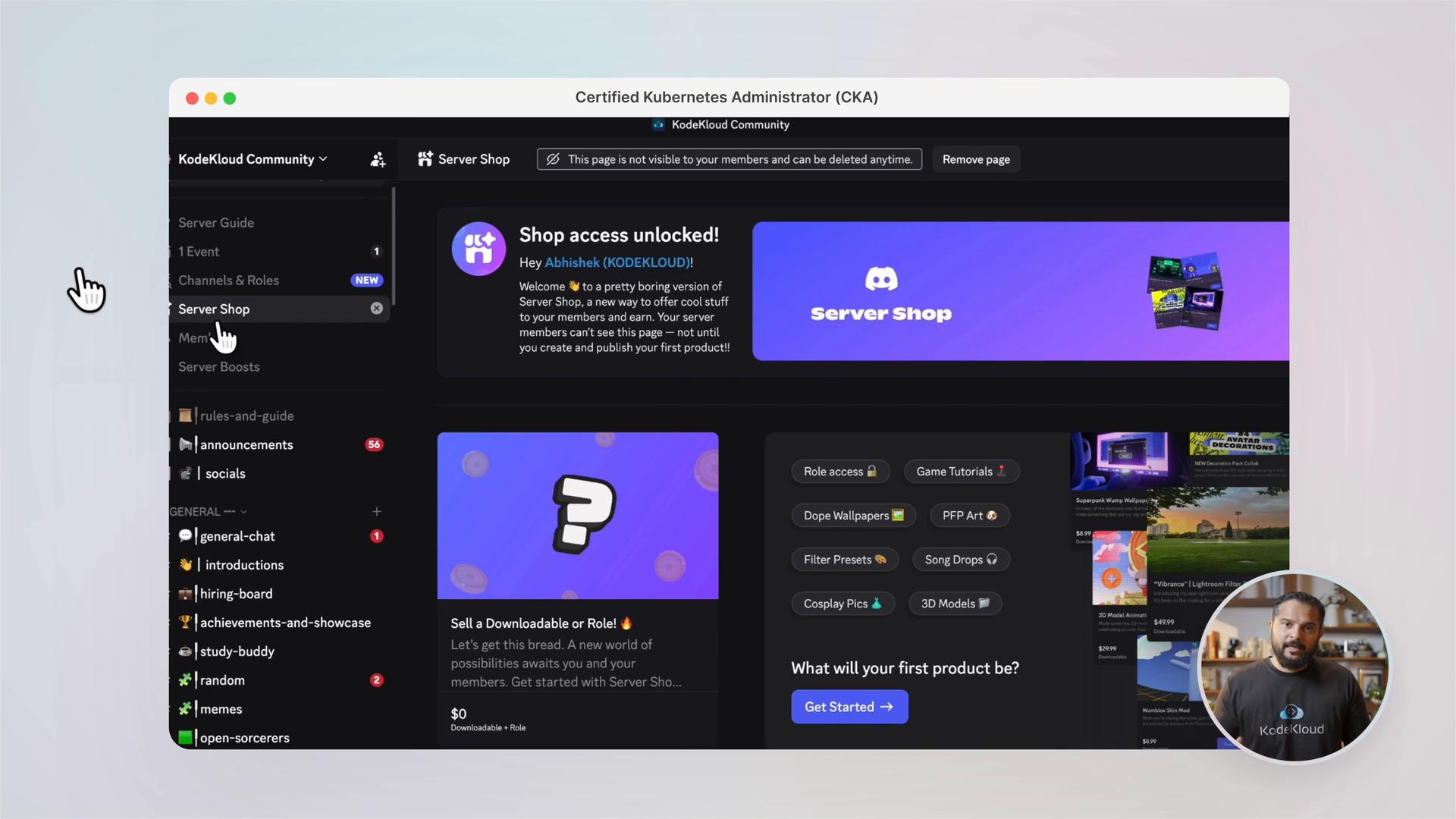Select the Filter Presets chip
The image size is (1456, 819).
click(x=845, y=560)
